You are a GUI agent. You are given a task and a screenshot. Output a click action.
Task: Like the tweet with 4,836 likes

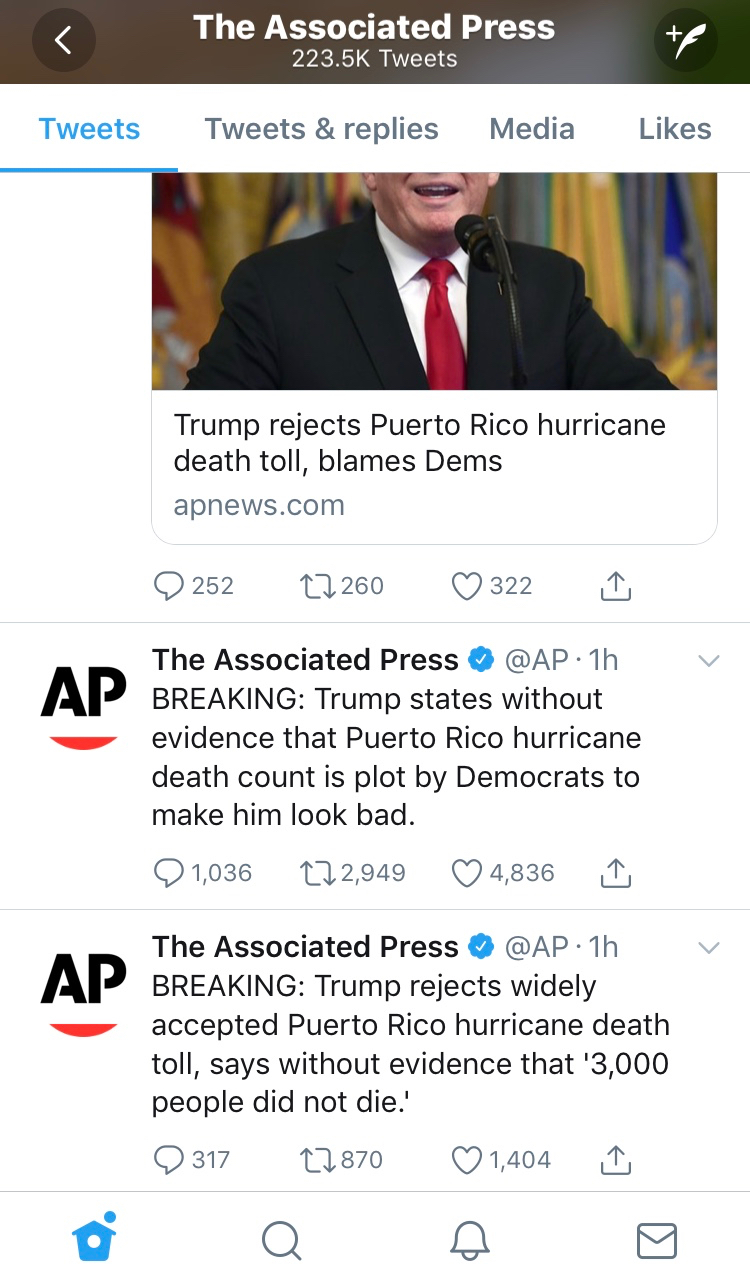(467, 873)
